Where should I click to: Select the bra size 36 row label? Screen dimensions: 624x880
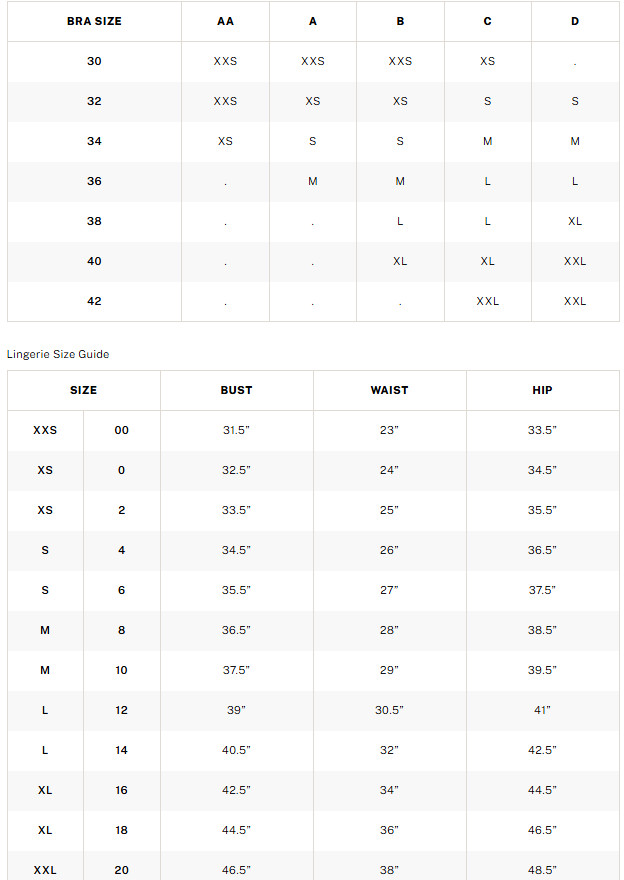coord(94,181)
